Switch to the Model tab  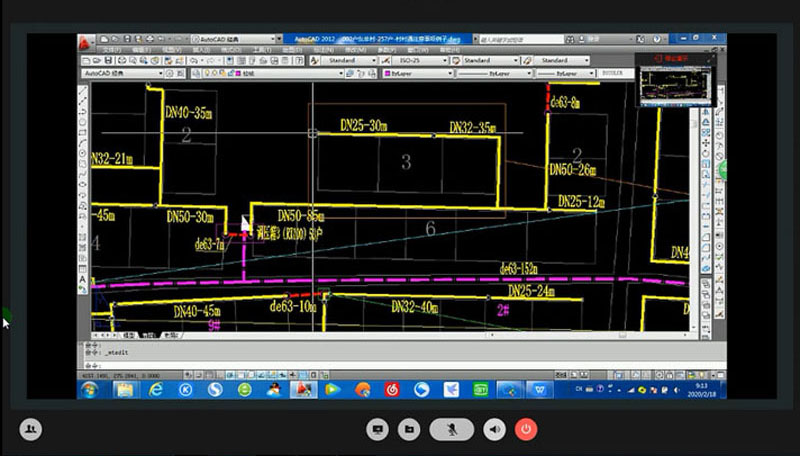tap(128, 337)
